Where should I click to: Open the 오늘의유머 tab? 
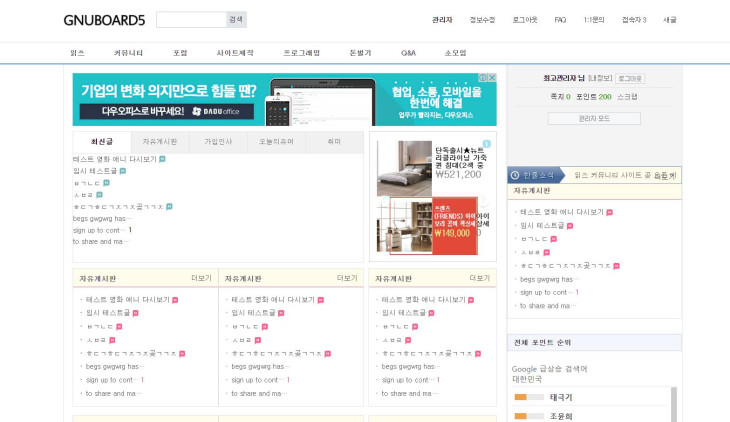(x=276, y=142)
